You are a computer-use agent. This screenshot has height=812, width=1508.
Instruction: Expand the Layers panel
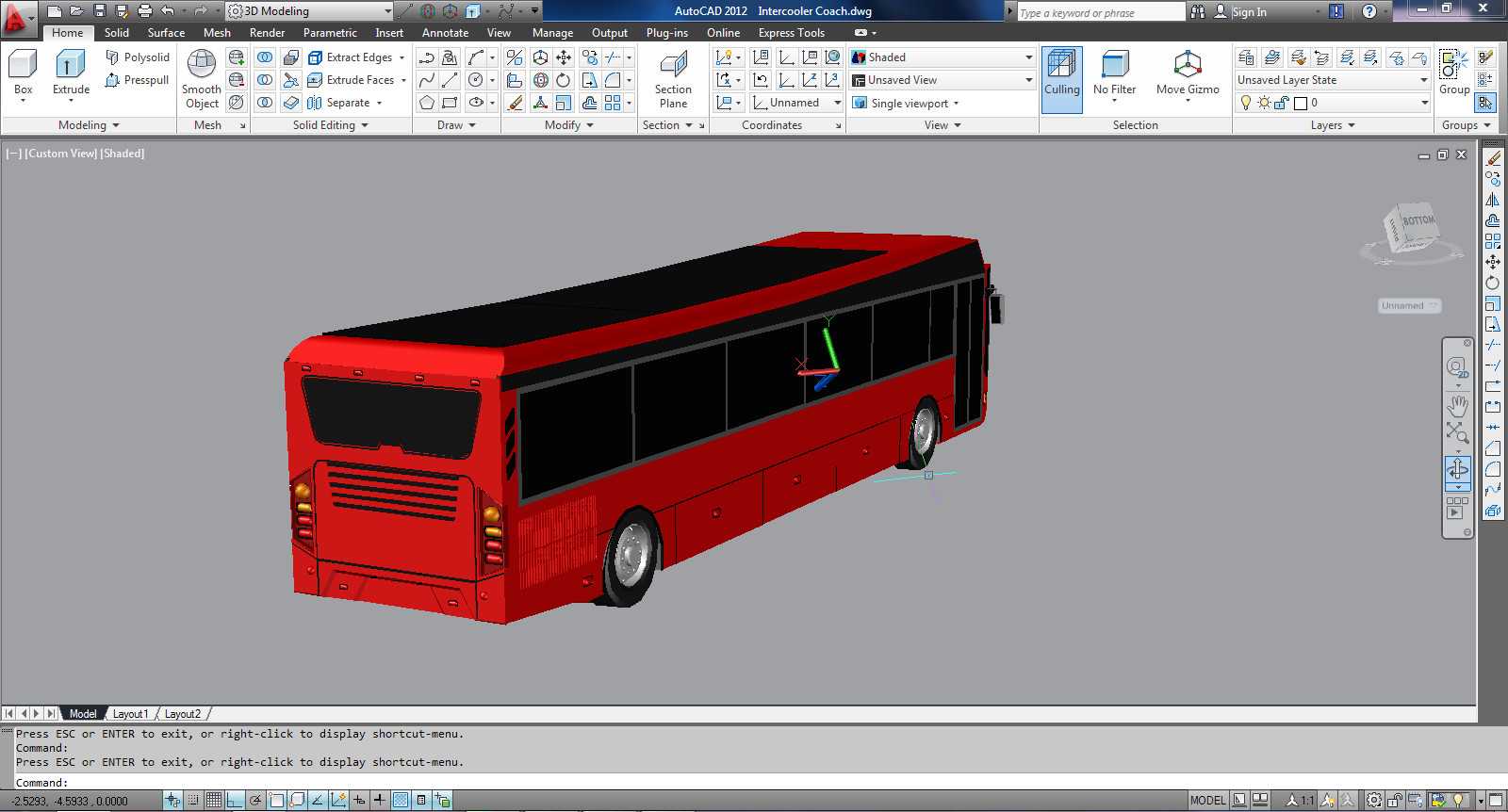pos(1333,125)
